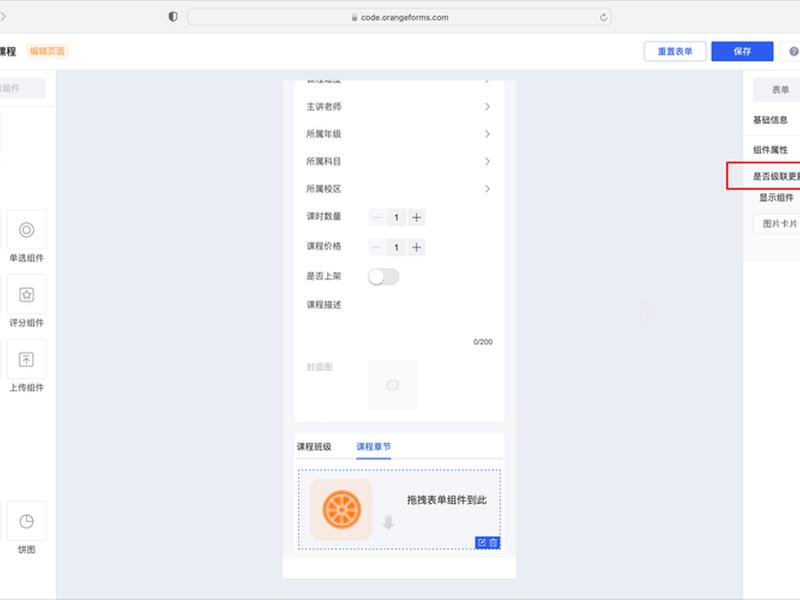Open the help question mark icon
The height and width of the screenshot is (600, 800).
(x=794, y=52)
